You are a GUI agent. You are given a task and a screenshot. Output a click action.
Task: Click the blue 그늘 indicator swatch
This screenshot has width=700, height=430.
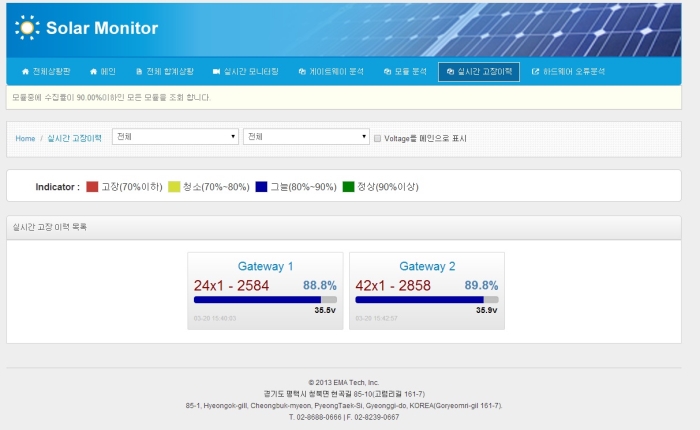pyautogui.click(x=261, y=187)
